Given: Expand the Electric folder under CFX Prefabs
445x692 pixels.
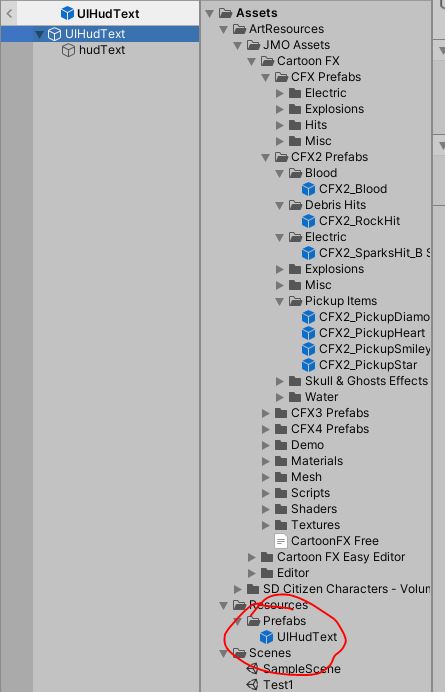Looking at the screenshot, I should point(279,93).
